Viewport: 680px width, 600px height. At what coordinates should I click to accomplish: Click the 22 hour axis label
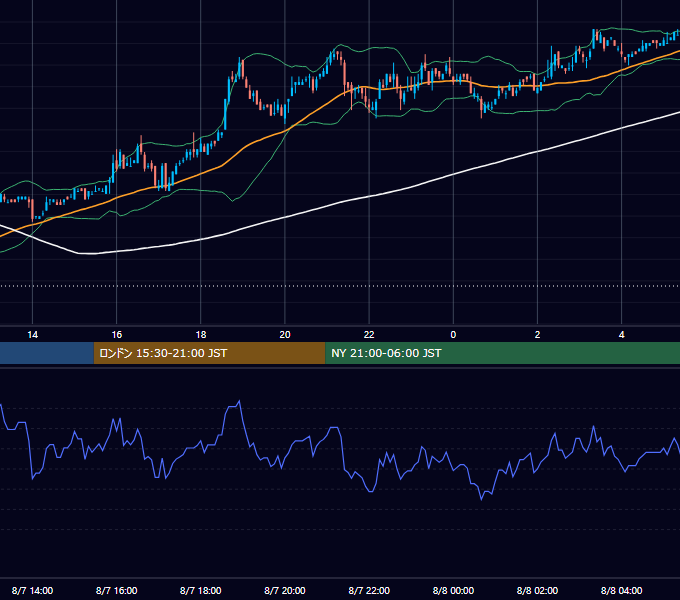click(x=369, y=335)
